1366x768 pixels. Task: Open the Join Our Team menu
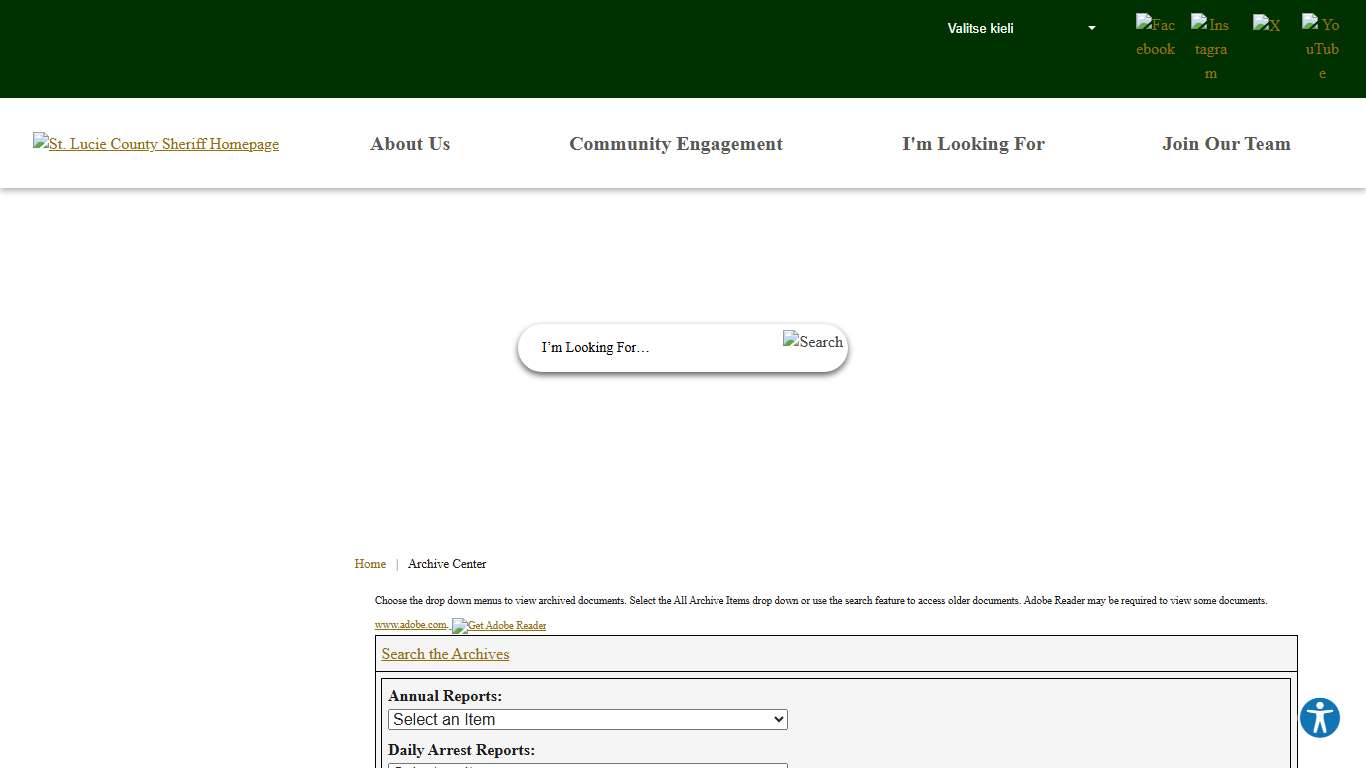[1226, 144]
